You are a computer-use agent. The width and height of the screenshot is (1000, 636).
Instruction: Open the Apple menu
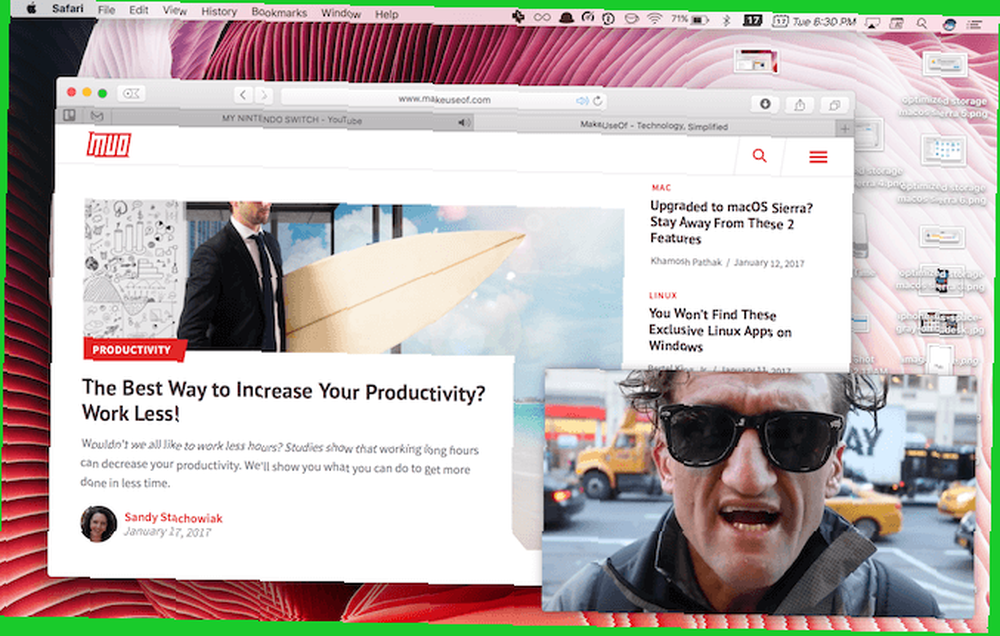31,8
